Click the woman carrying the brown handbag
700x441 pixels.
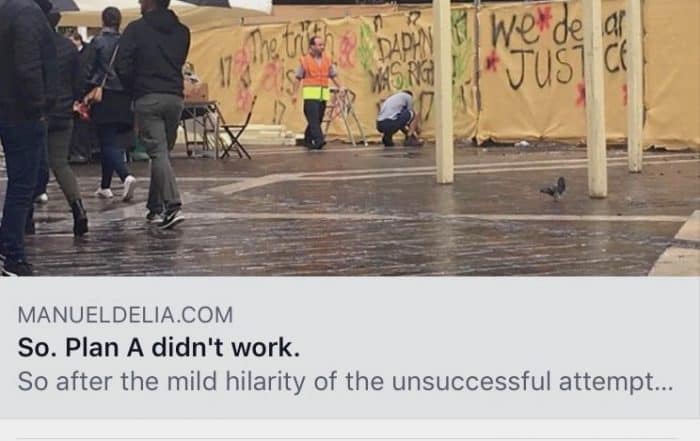coord(109,103)
